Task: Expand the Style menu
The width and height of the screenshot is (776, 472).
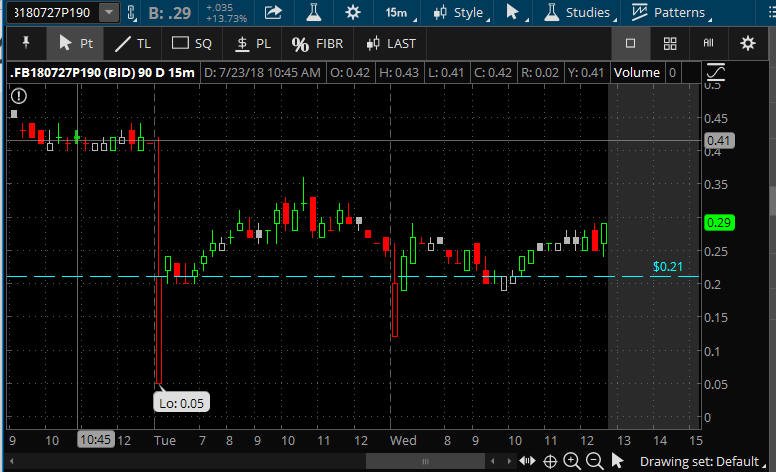Action: pos(461,12)
